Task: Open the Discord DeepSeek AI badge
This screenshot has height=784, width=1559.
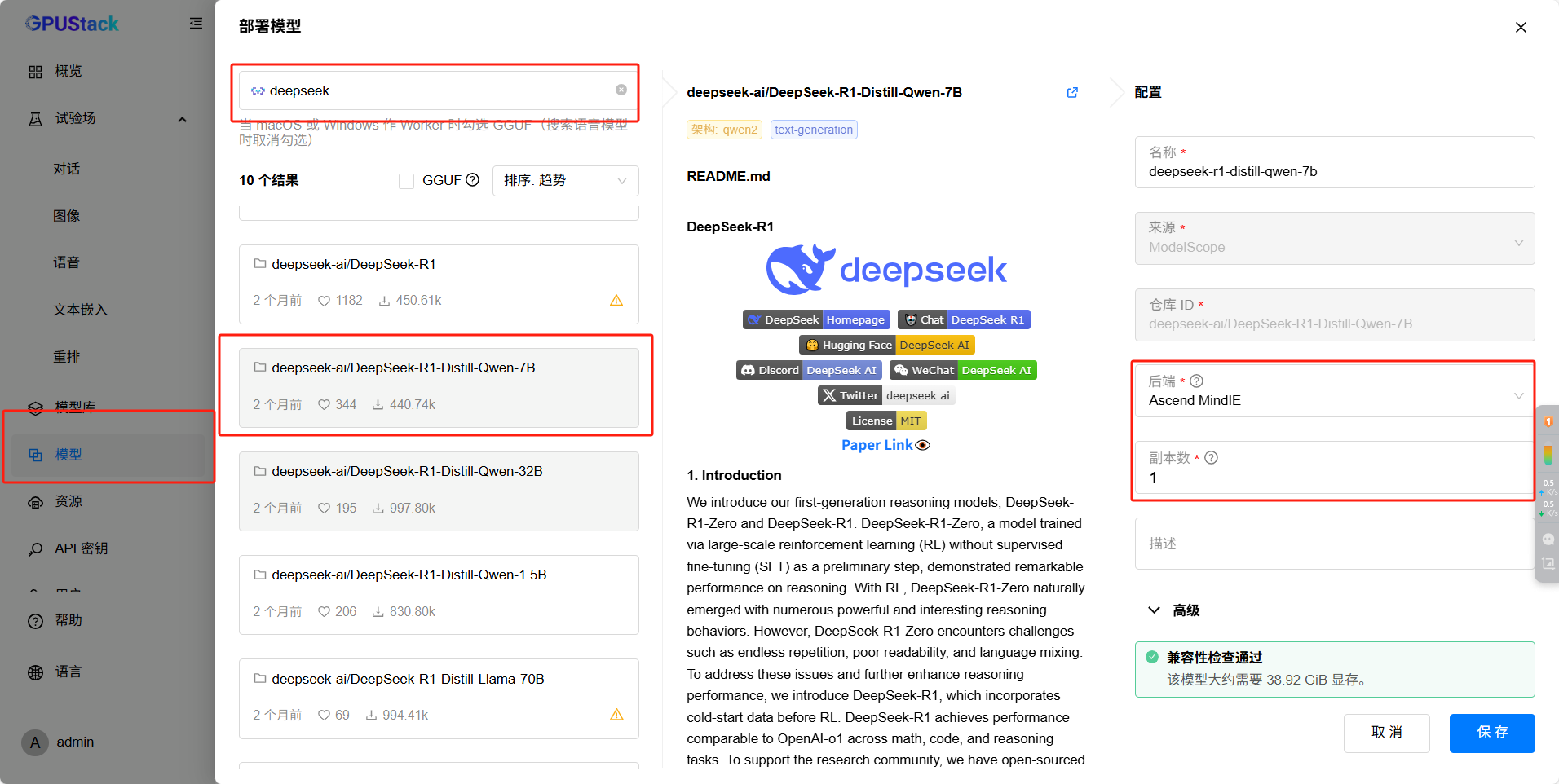Action: click(x=809, y=370)
